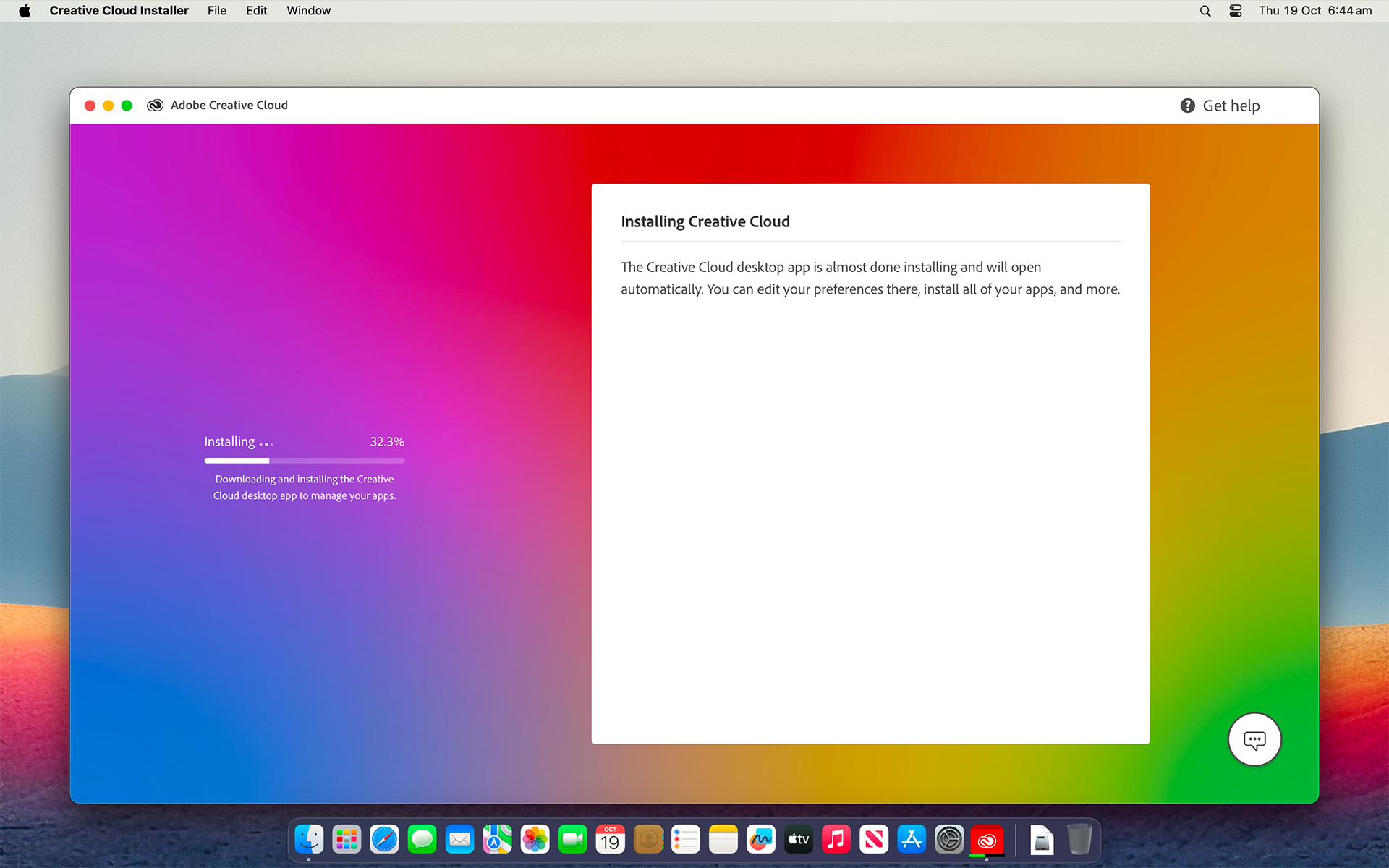Open App Store from the dock
The width and height of the screenshot is (1389, 868).
pos(912,839)
